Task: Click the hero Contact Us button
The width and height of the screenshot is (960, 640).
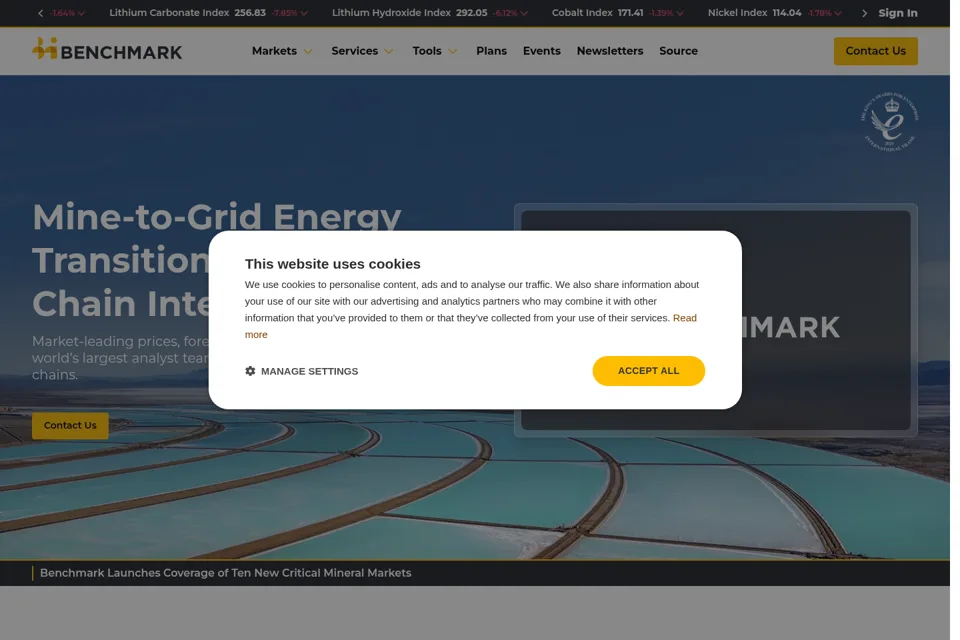Action: coord(70,425)
